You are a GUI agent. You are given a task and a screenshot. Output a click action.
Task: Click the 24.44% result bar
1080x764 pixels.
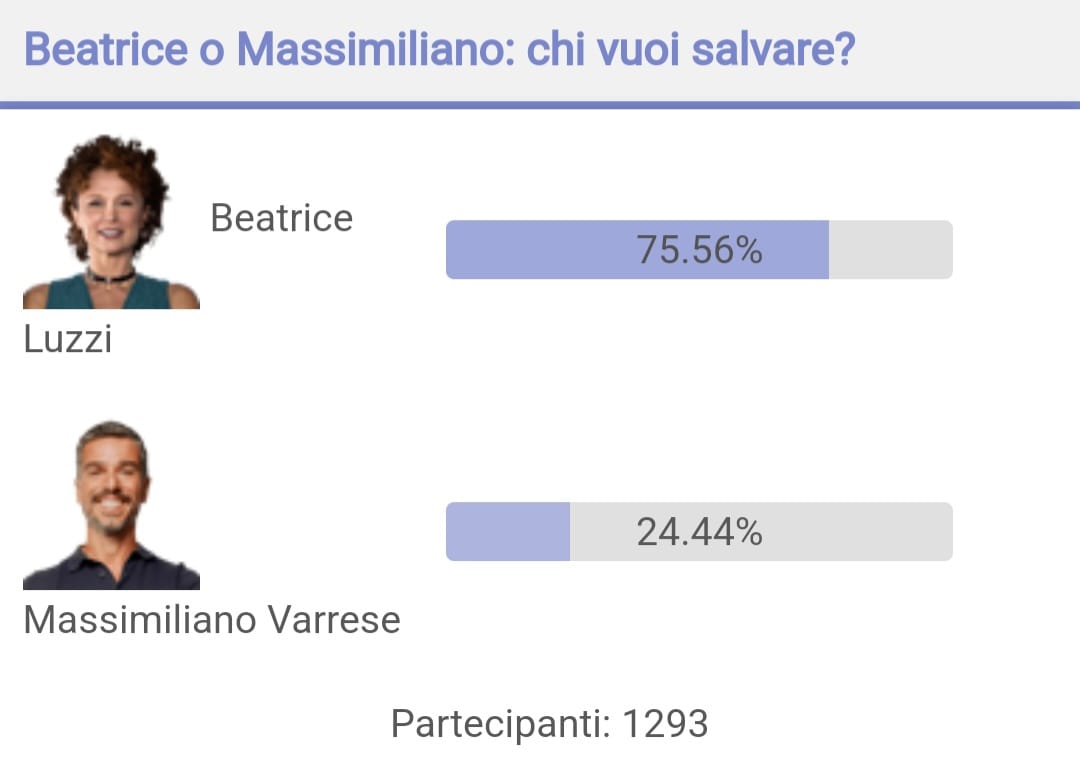tap(699, 531)
